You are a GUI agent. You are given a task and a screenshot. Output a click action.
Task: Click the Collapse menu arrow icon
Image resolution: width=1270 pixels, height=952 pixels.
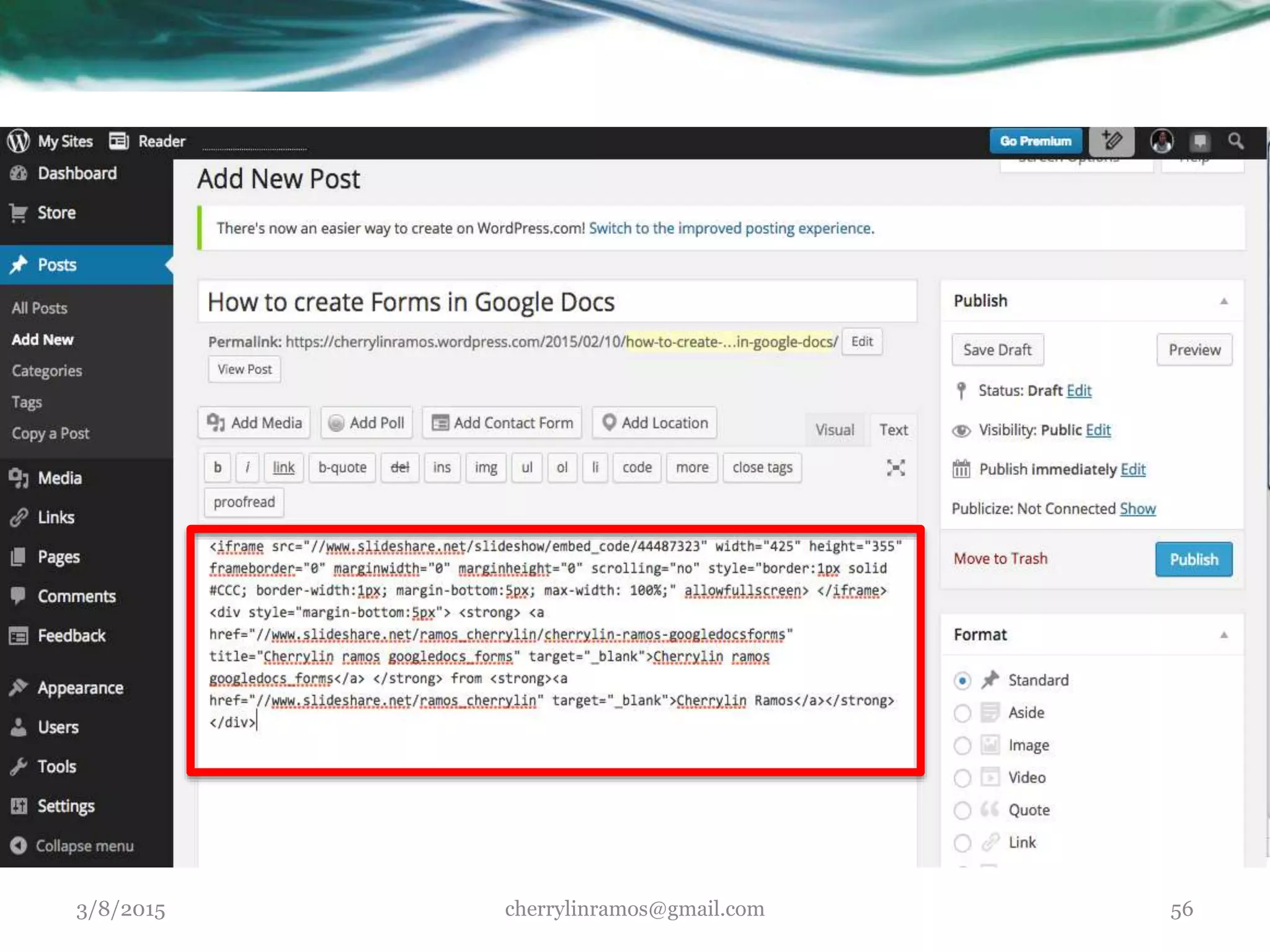(x=19, y=845)
